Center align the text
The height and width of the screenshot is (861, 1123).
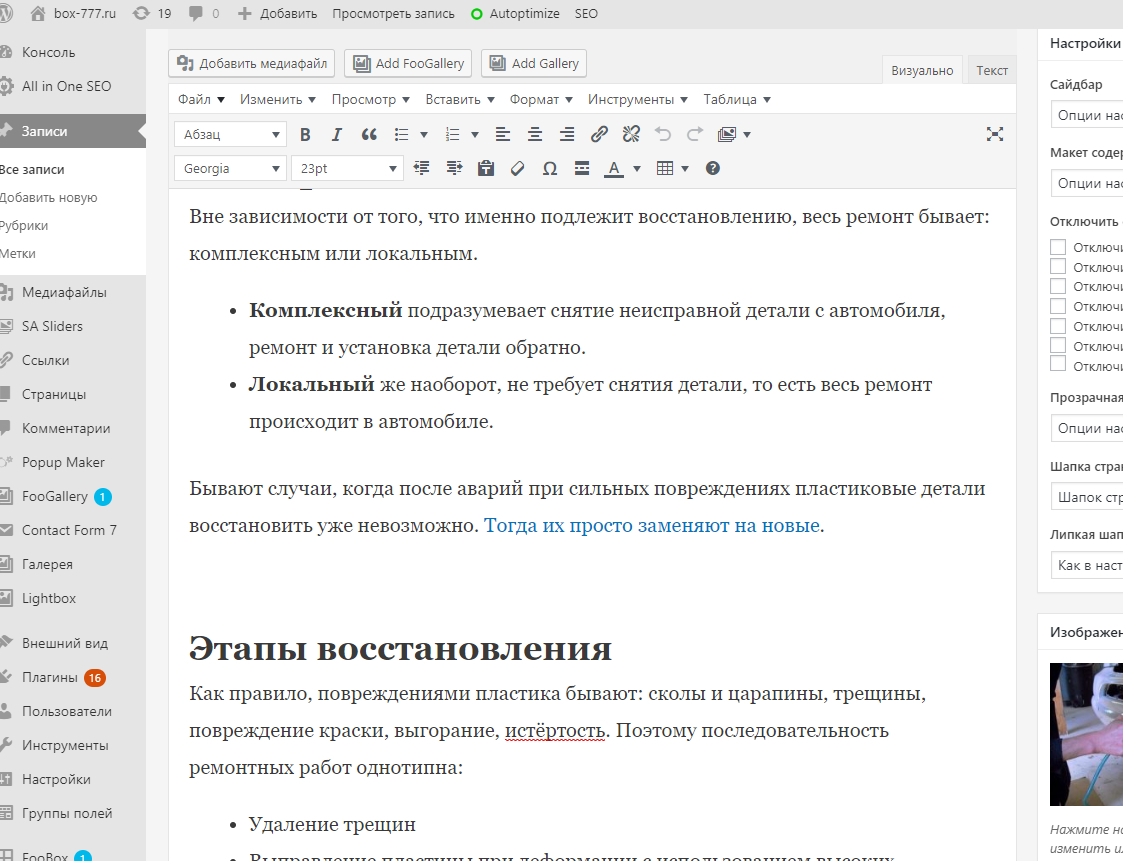[535, 134]
